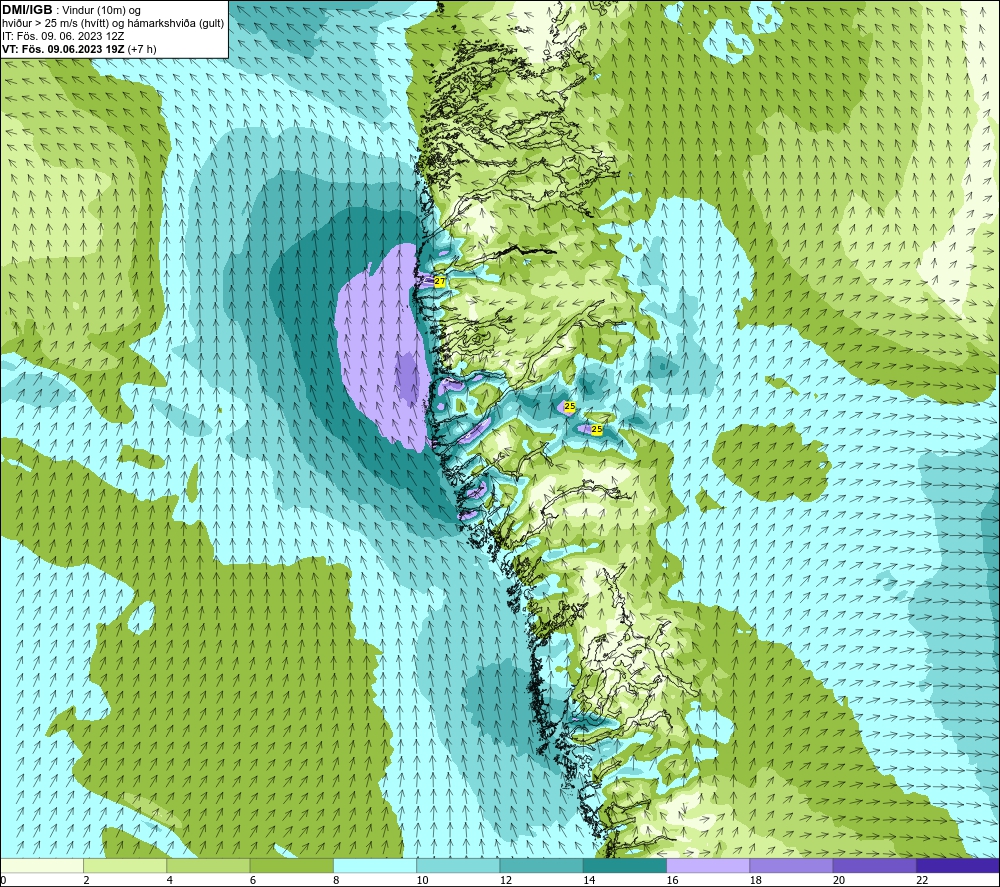Click the "Vindur (10m) og" header text
This screenshot has height=887, width=1000.
(100, 11)
